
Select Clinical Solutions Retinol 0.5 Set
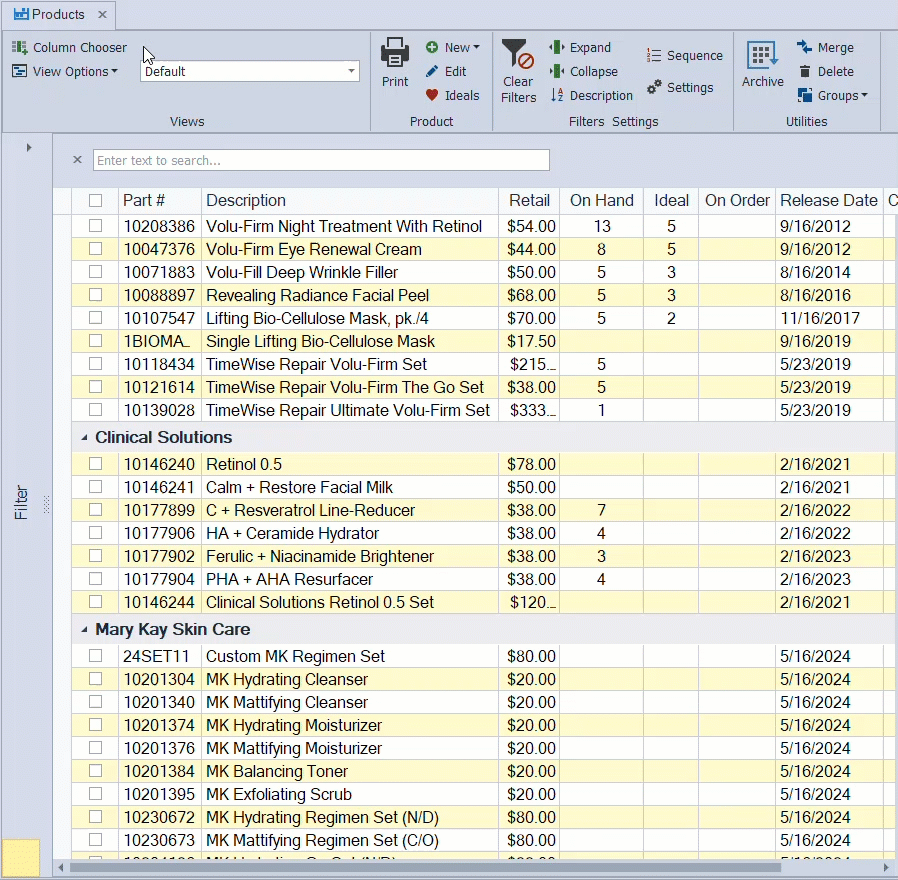click(x=320, y=602)
